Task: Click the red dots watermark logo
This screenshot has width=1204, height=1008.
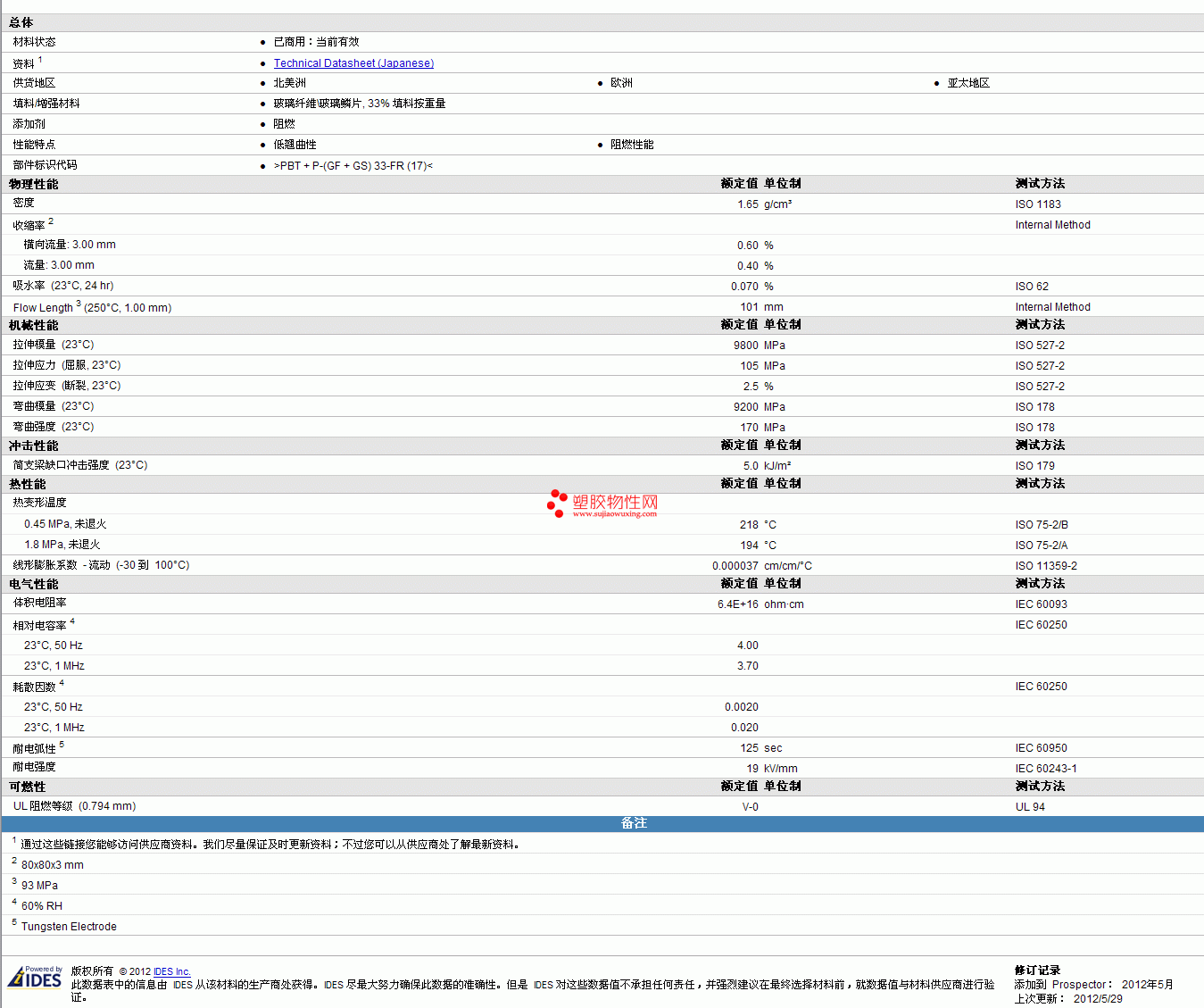Action: (557, 503)
